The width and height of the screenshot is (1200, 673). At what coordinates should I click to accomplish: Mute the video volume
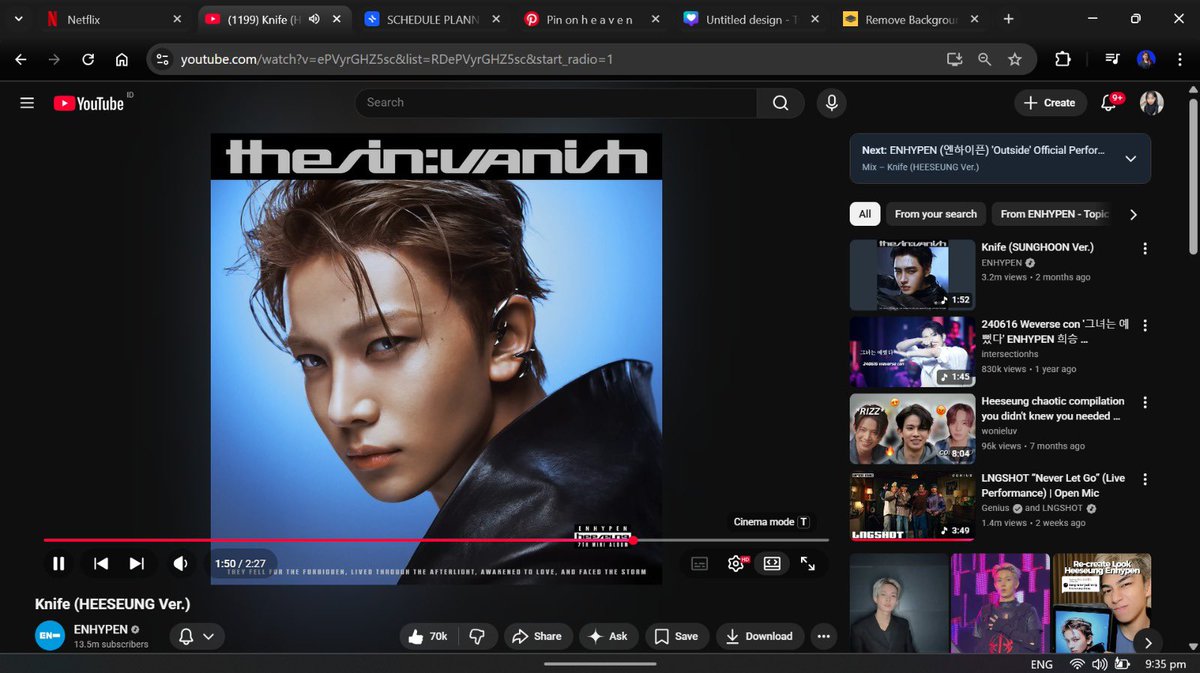tap(180, 564)
